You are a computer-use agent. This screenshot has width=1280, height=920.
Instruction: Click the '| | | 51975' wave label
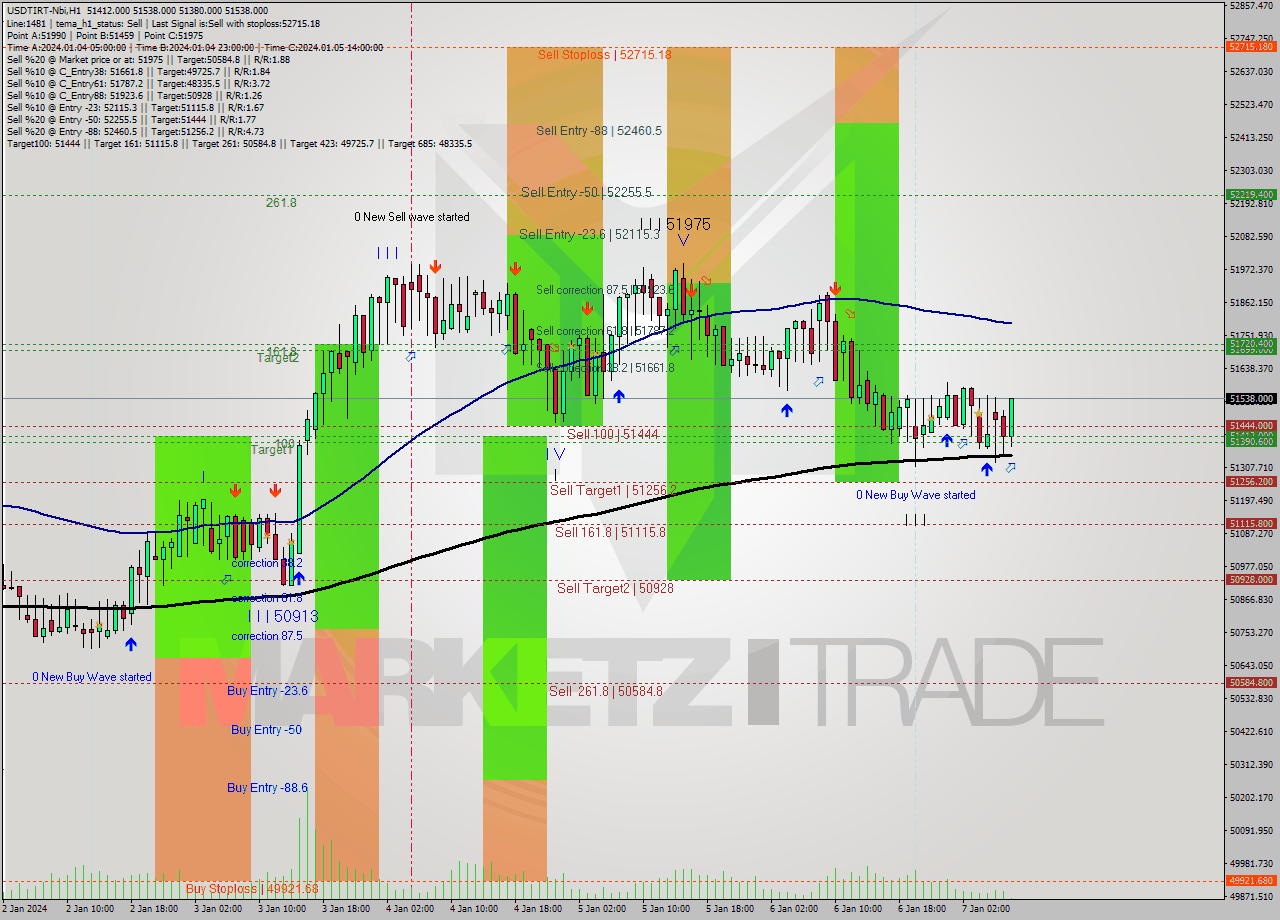click(675, 225)
